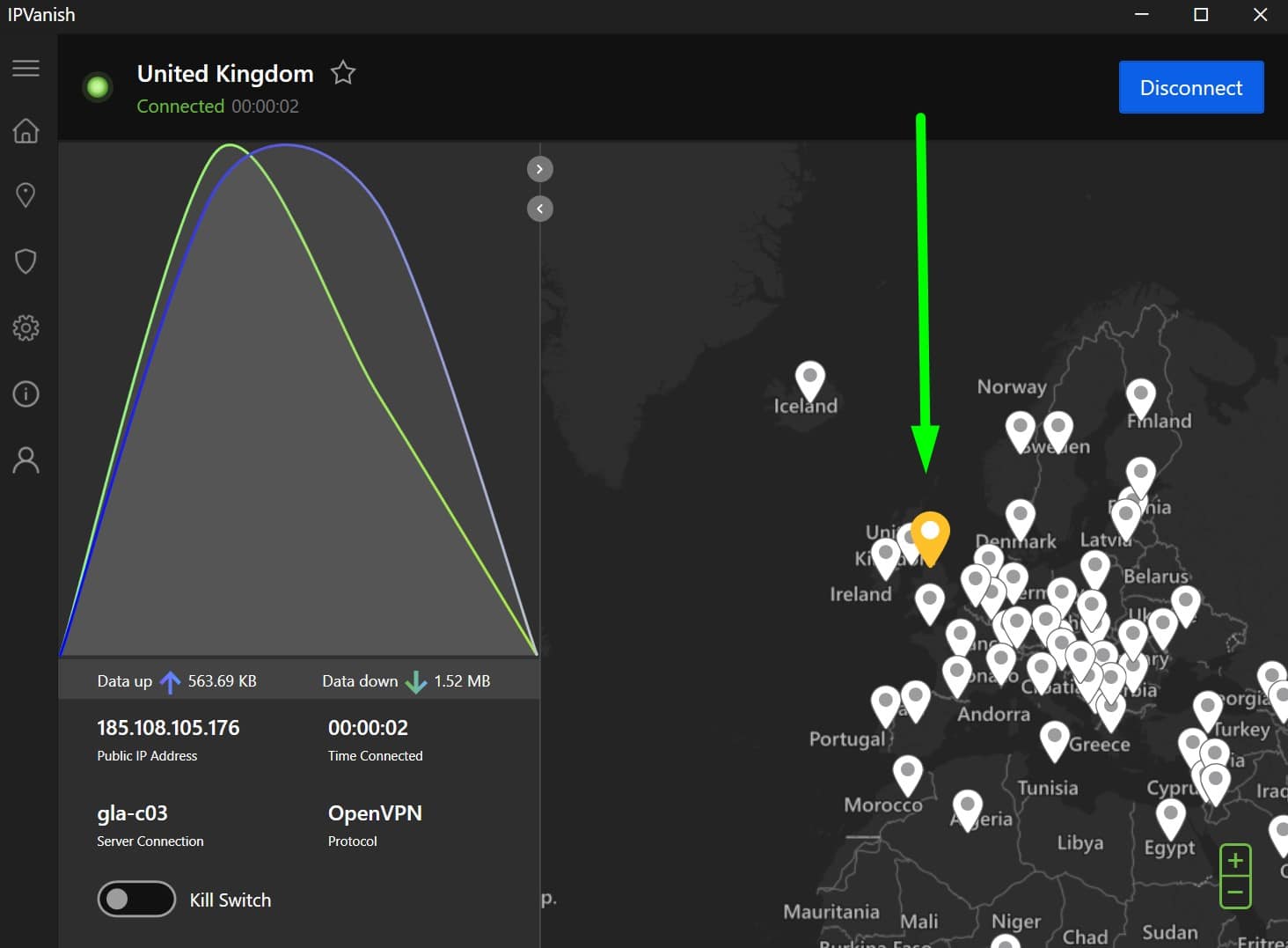1288x948 pixels.
Task: Minimize the IPVanish window
Action: (1142, 15)
